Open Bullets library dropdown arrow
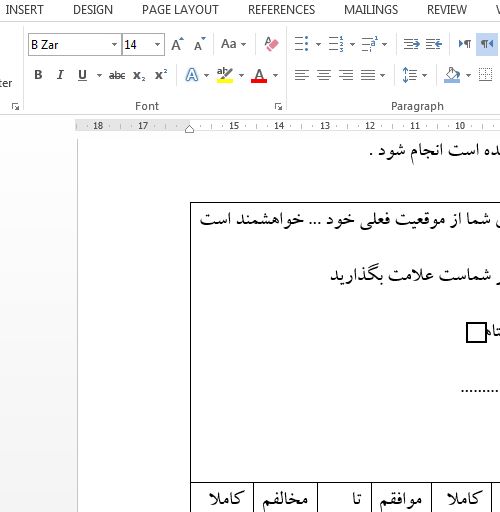This screenshot has height=512, width=500. point(318,44)
